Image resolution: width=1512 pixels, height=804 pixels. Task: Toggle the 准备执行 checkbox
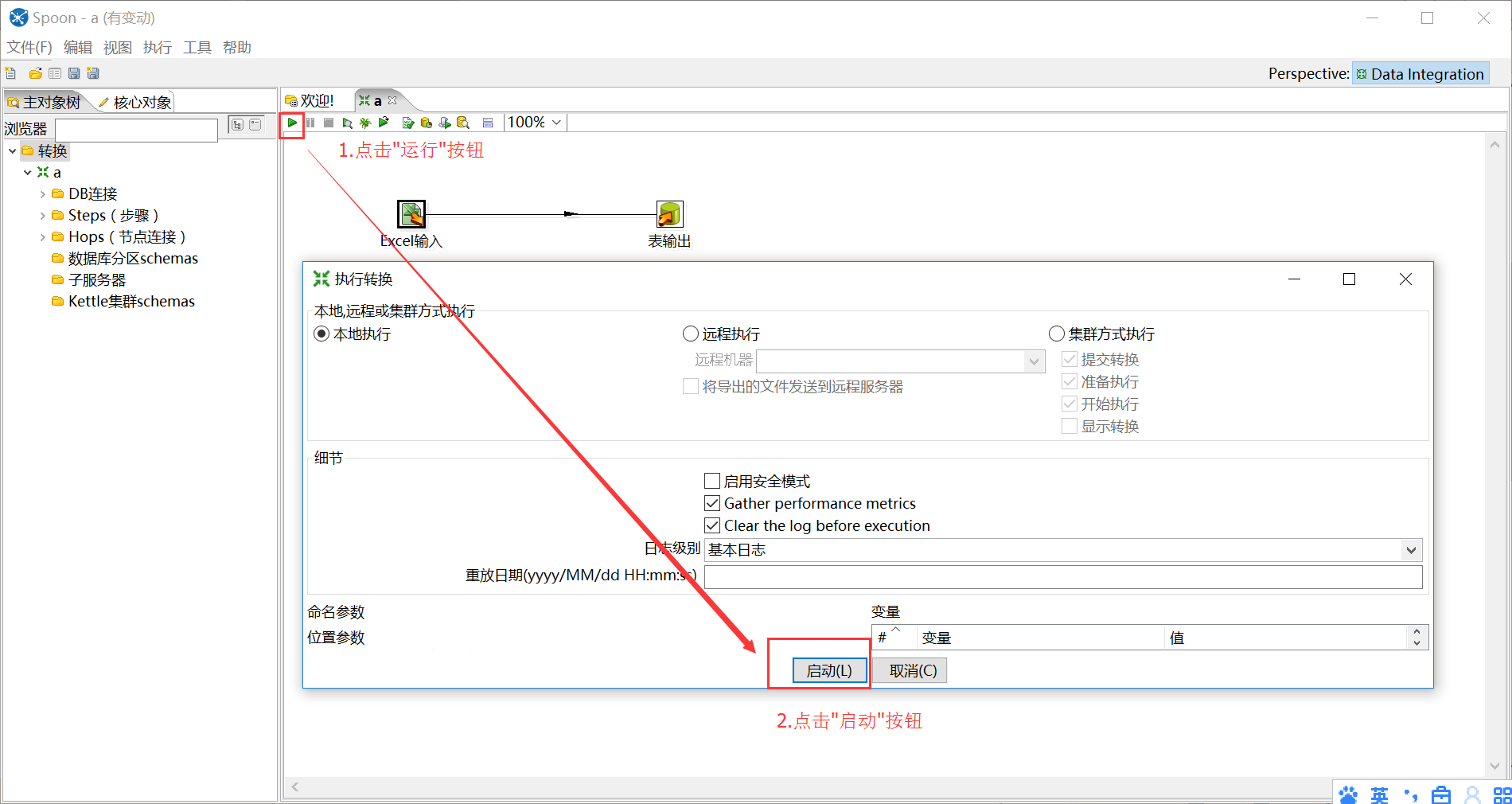coord(1070,381)
